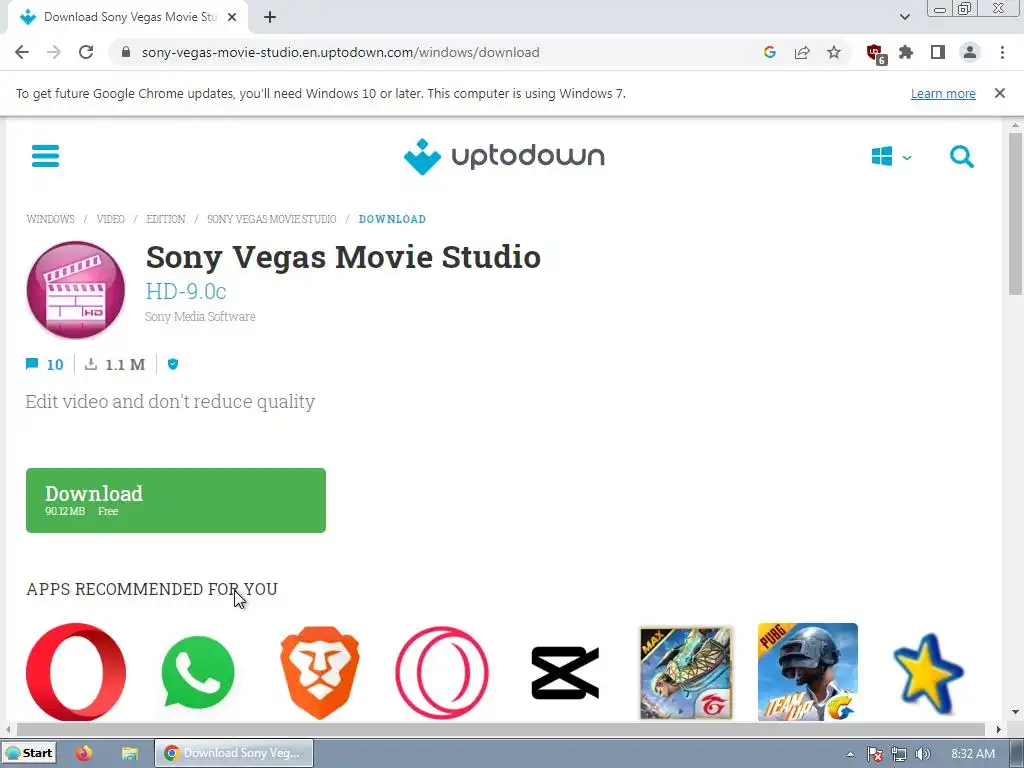Open the comments count showing 10
The image size is (1024, 768).
(x=44, y=364)
